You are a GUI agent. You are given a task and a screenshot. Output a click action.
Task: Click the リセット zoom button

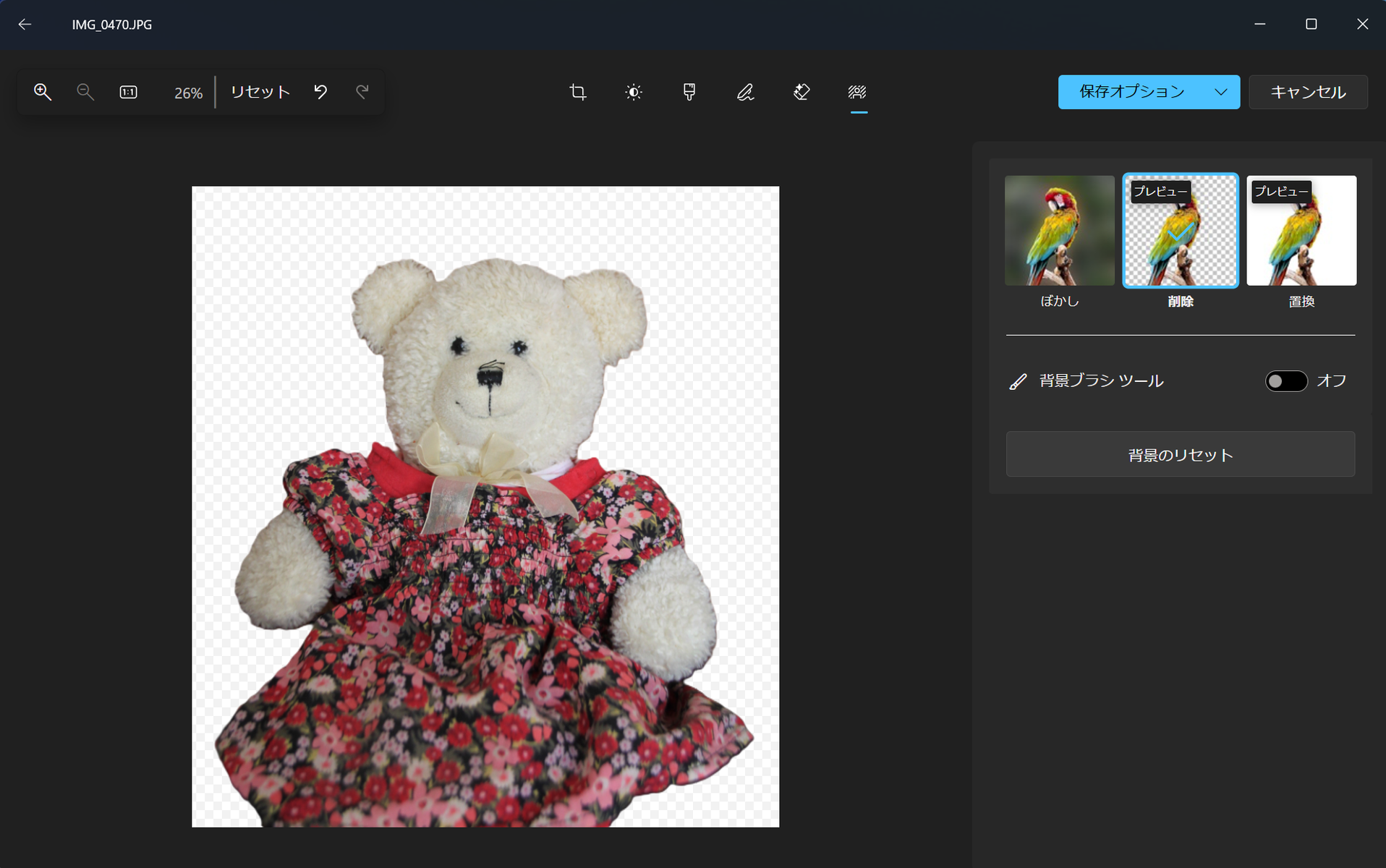tap(260, 92)
